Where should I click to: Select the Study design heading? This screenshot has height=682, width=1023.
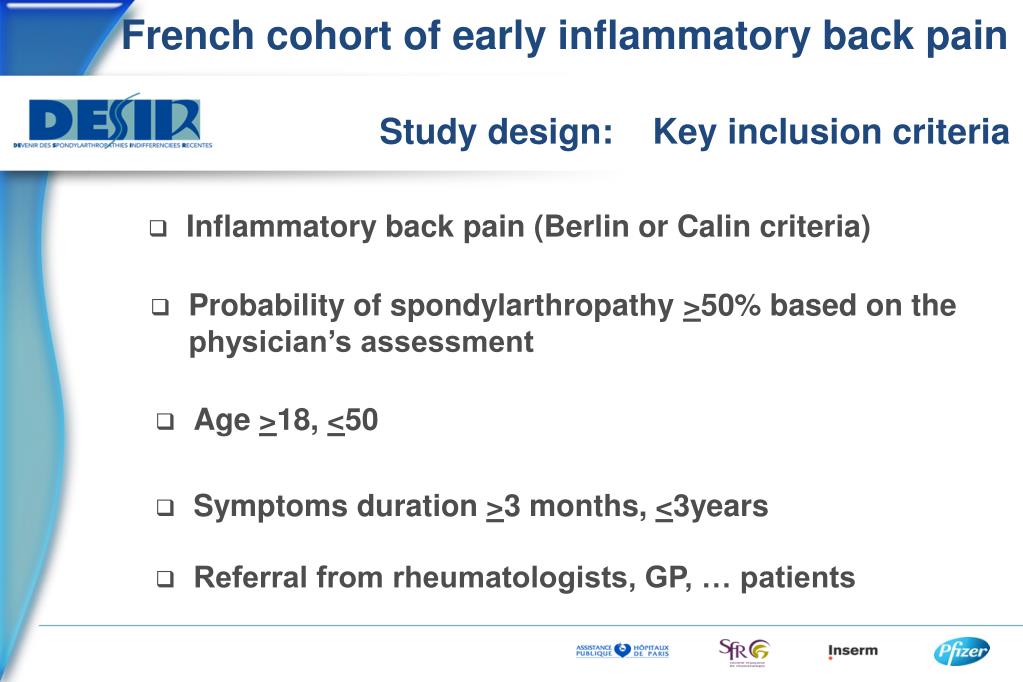(x=496, y=132)
